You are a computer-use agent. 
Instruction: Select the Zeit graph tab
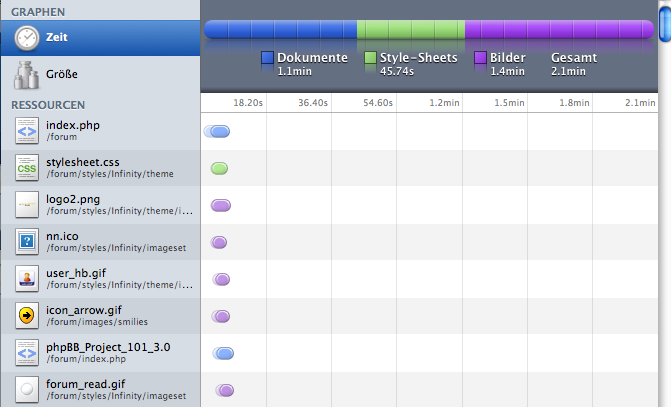pyautogui.click(x=100, y=38)
